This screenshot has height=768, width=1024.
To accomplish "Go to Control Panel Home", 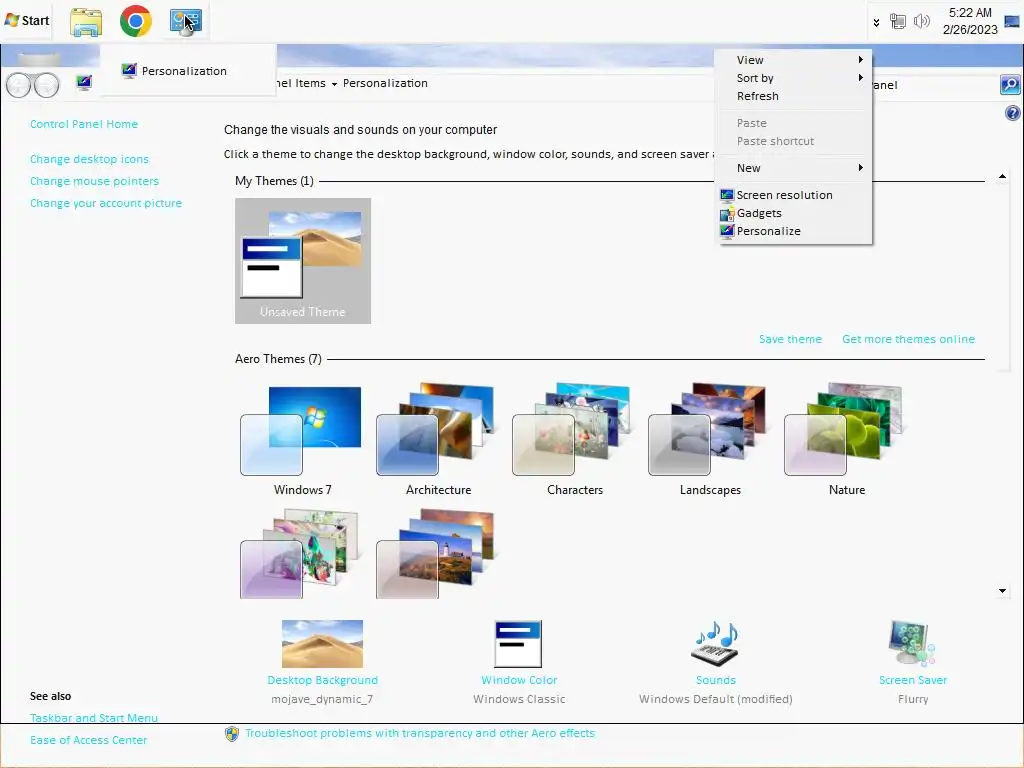I will [84, 124].
